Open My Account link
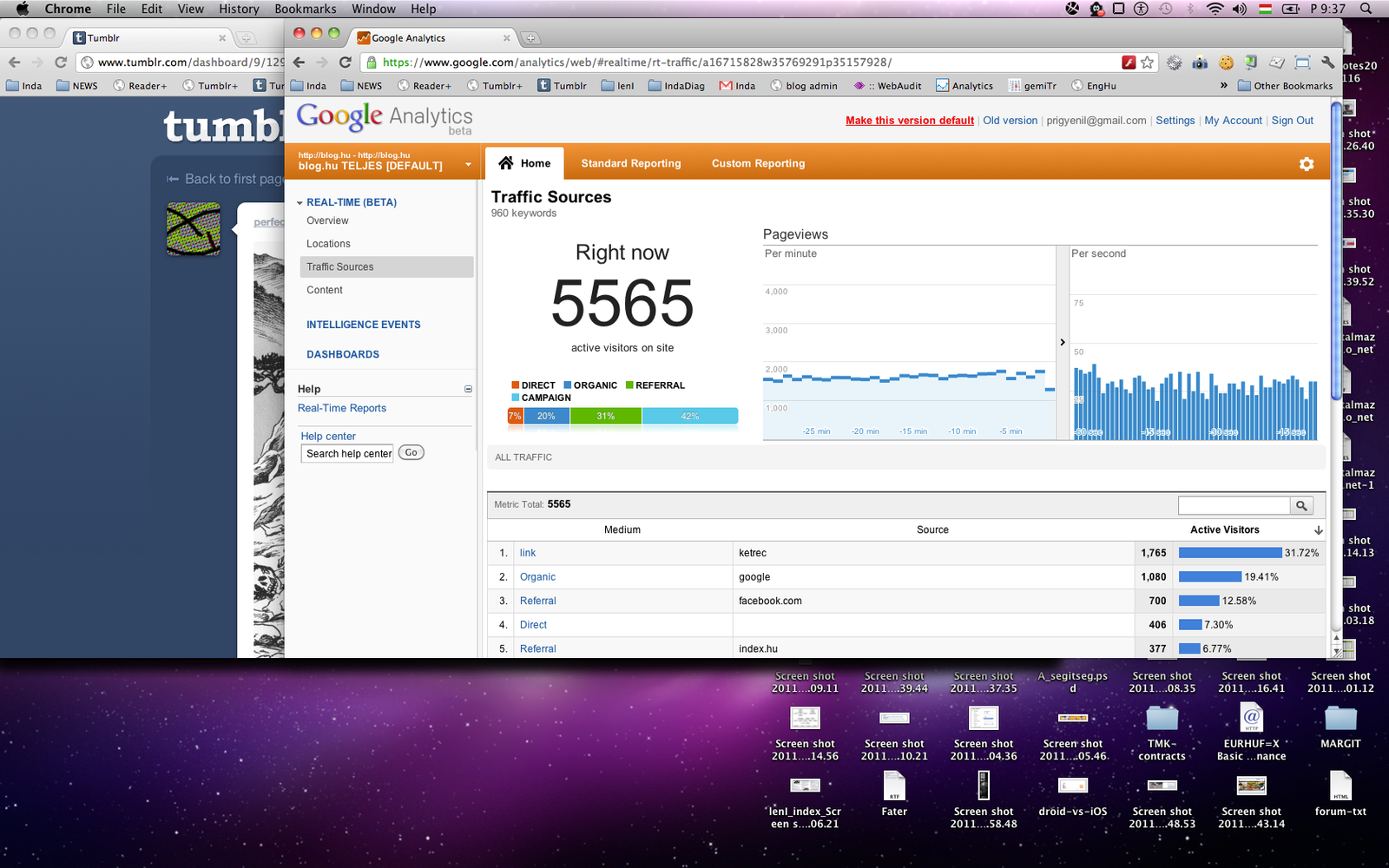Image resolution: width=1389 pixels, height=868 pixels. (1233, 121)
